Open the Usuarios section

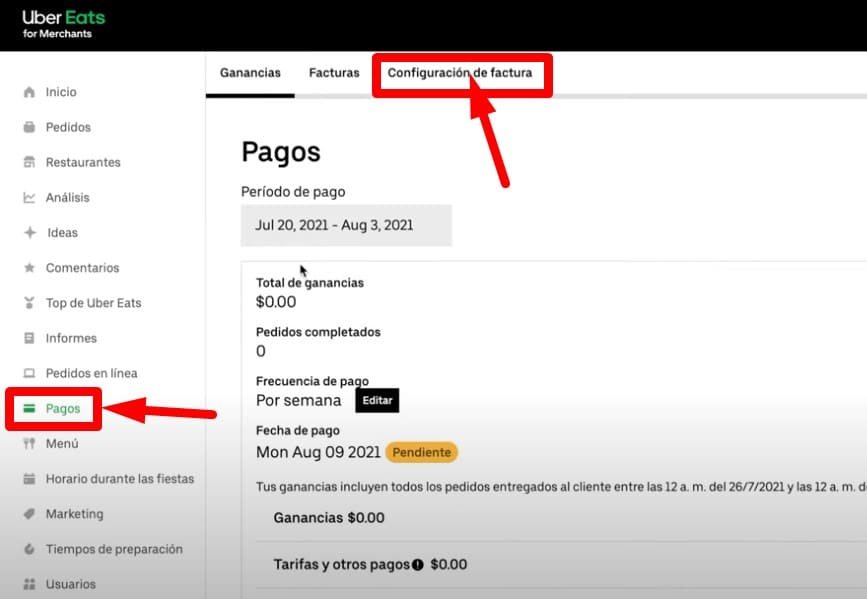tap(71, 584)
